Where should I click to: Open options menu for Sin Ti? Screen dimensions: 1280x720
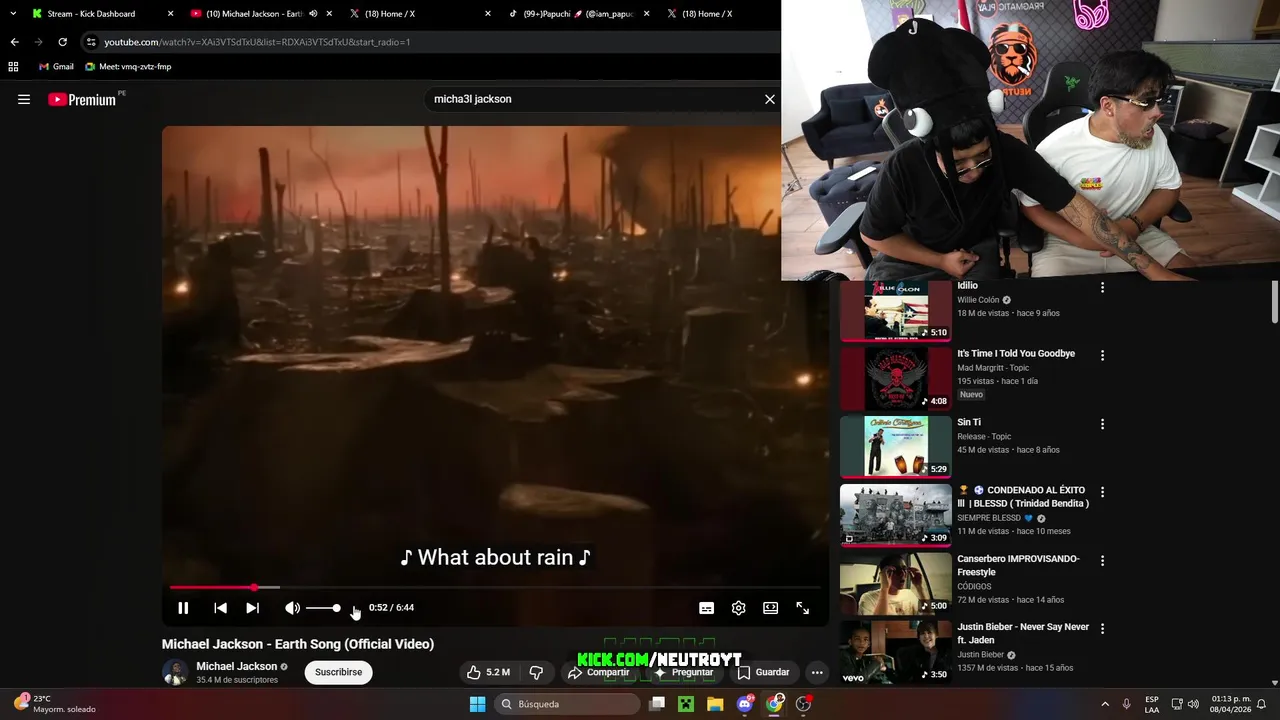1102,424
